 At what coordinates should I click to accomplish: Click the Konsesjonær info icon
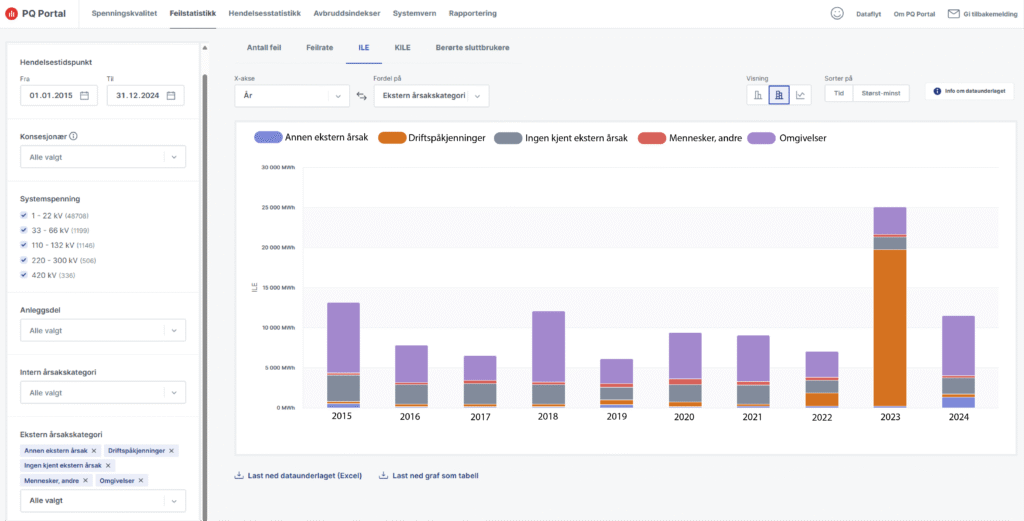pos(74,137)
